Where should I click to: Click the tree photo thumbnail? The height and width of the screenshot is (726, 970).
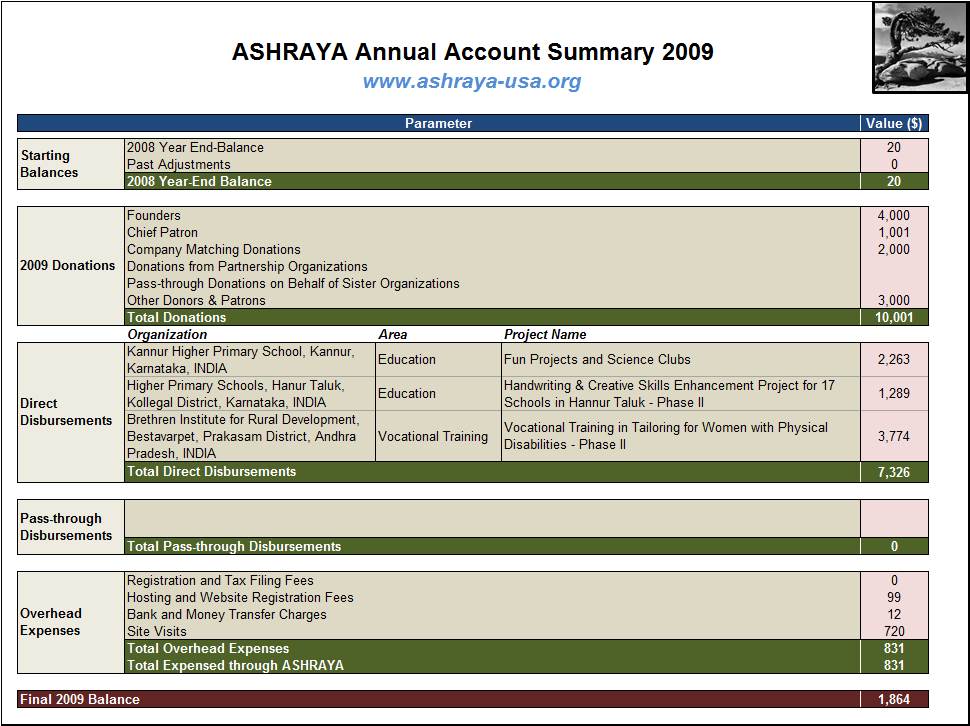click(920, 48)
